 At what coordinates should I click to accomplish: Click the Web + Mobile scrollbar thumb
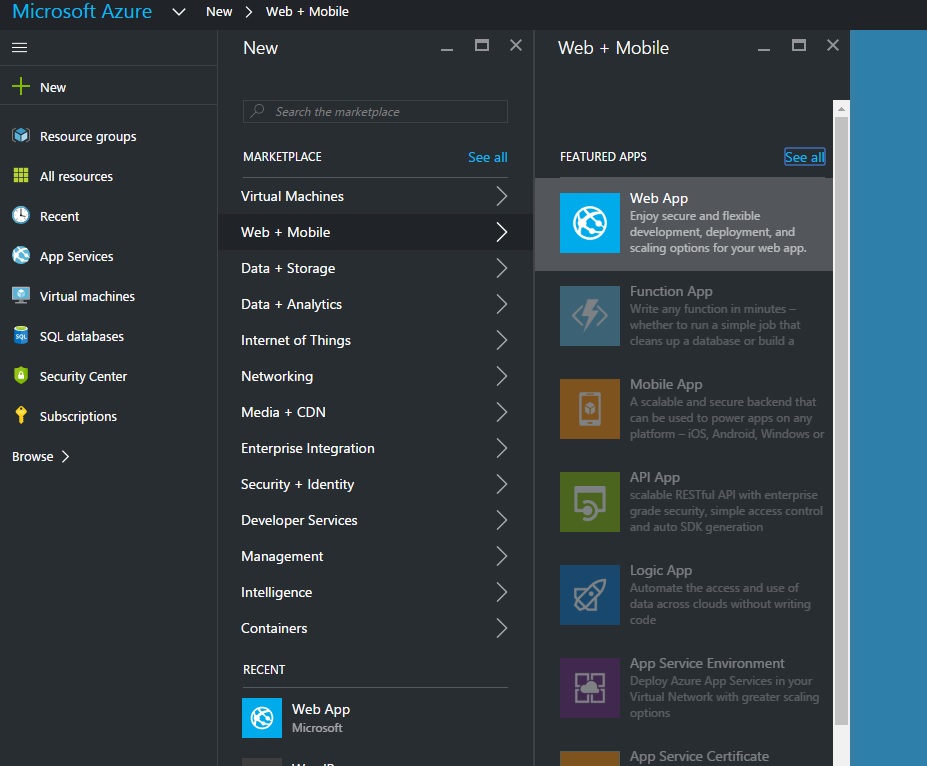click(x=841, y=421)
